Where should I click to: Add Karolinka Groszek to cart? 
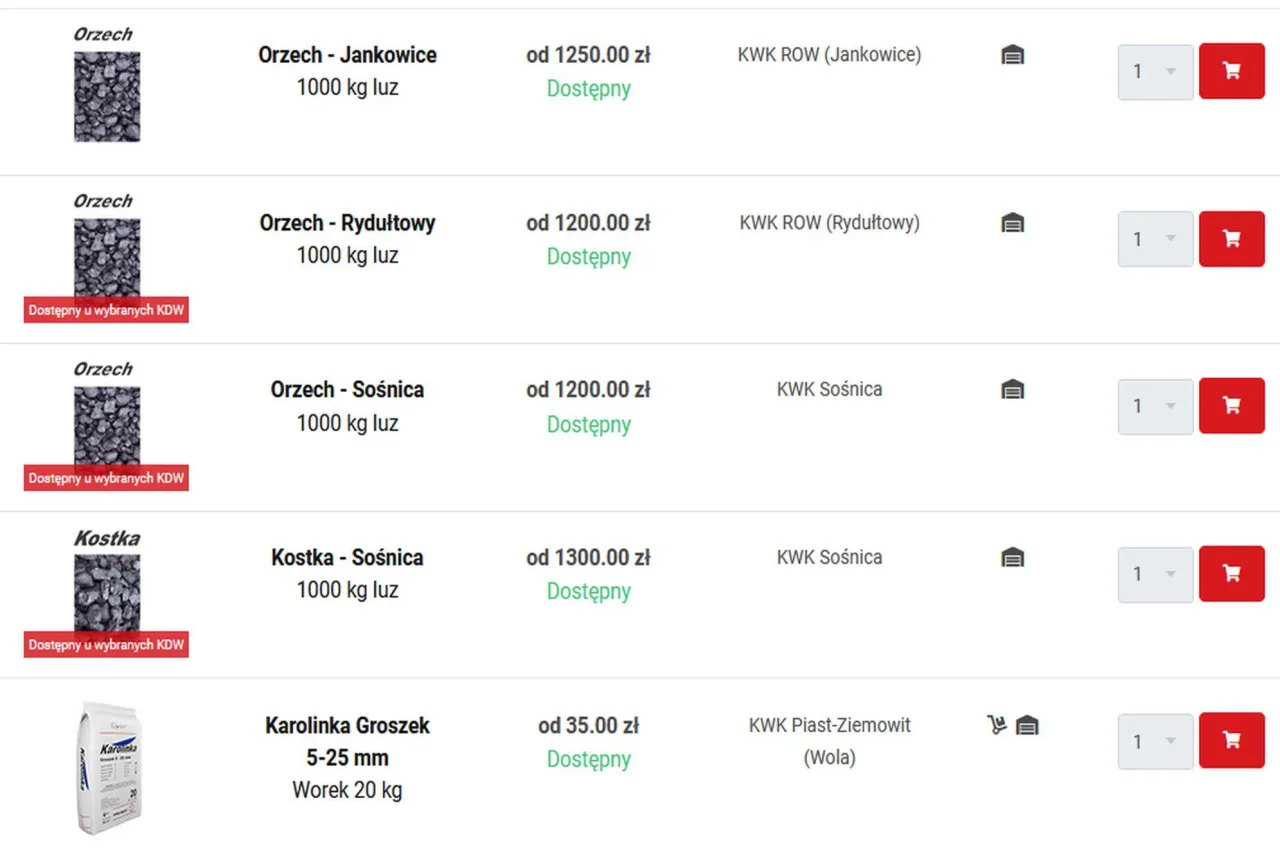(1231, 741)
